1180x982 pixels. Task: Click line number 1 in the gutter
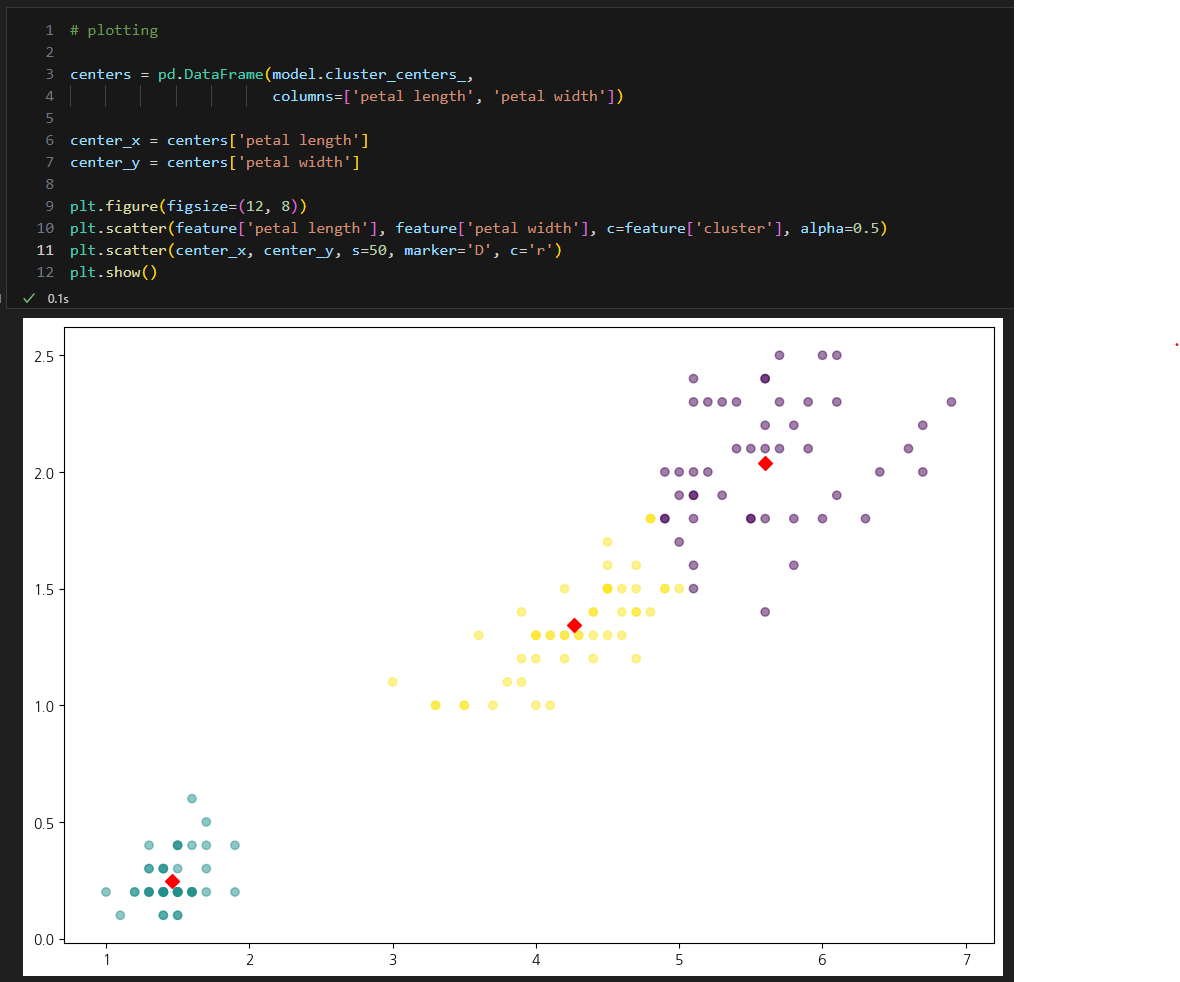coord(50,30)
